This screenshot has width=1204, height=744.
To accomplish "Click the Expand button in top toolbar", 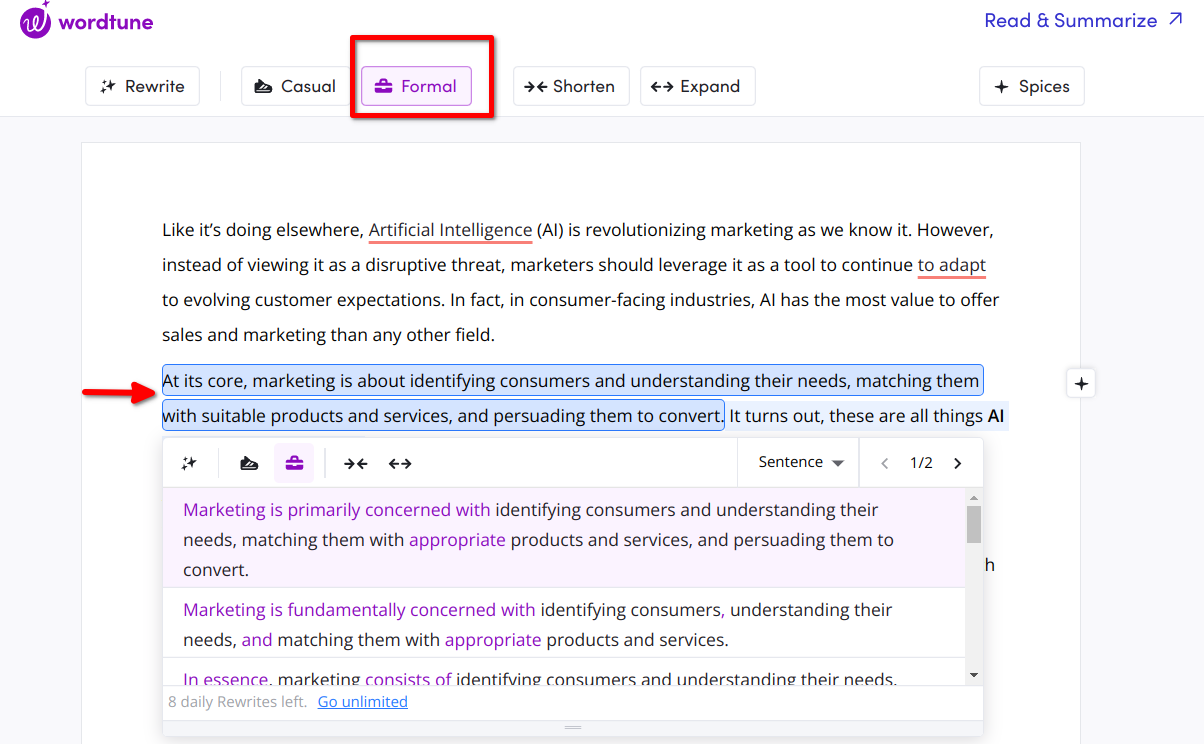I will (x=697, y=86).
